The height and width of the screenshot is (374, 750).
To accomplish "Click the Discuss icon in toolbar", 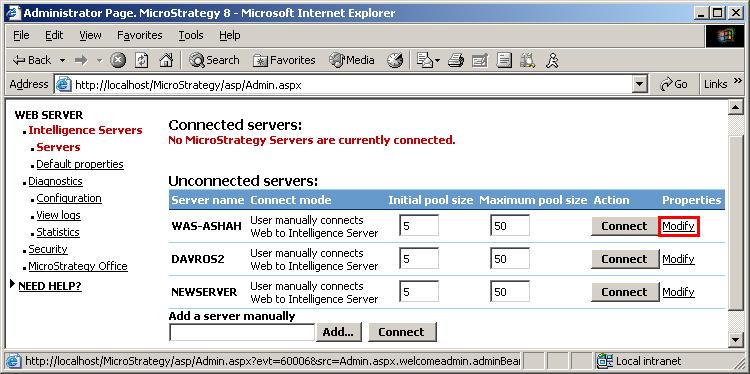I will pyautogui.click(x=504, y=60).
